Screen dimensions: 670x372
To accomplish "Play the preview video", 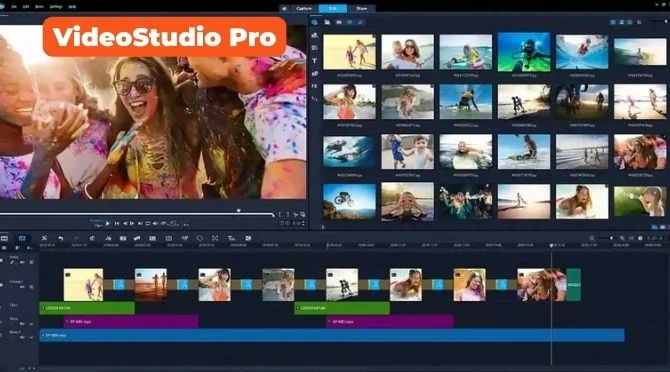I will 108,223.
